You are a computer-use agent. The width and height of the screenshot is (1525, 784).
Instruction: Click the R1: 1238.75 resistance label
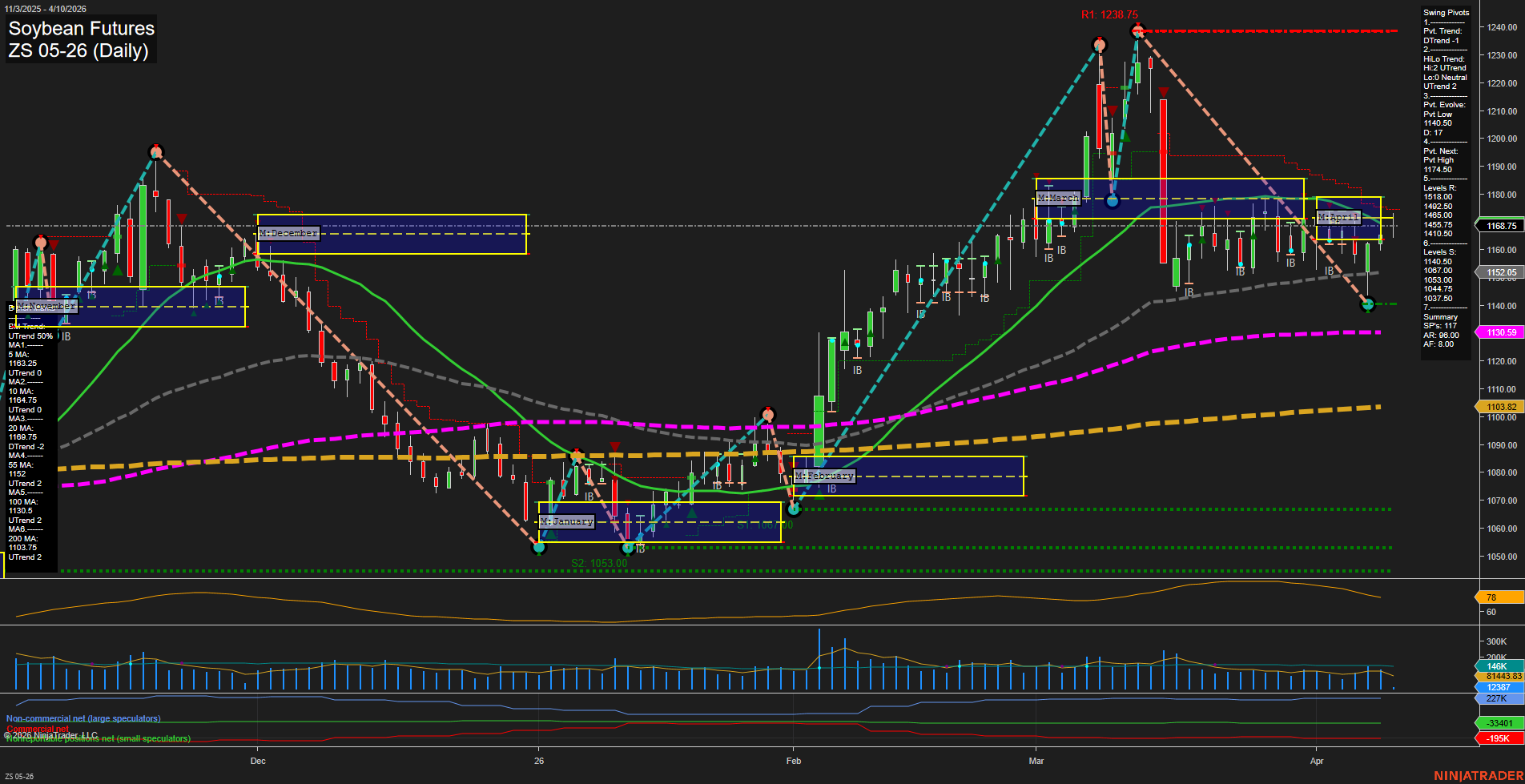(1111, 14)
